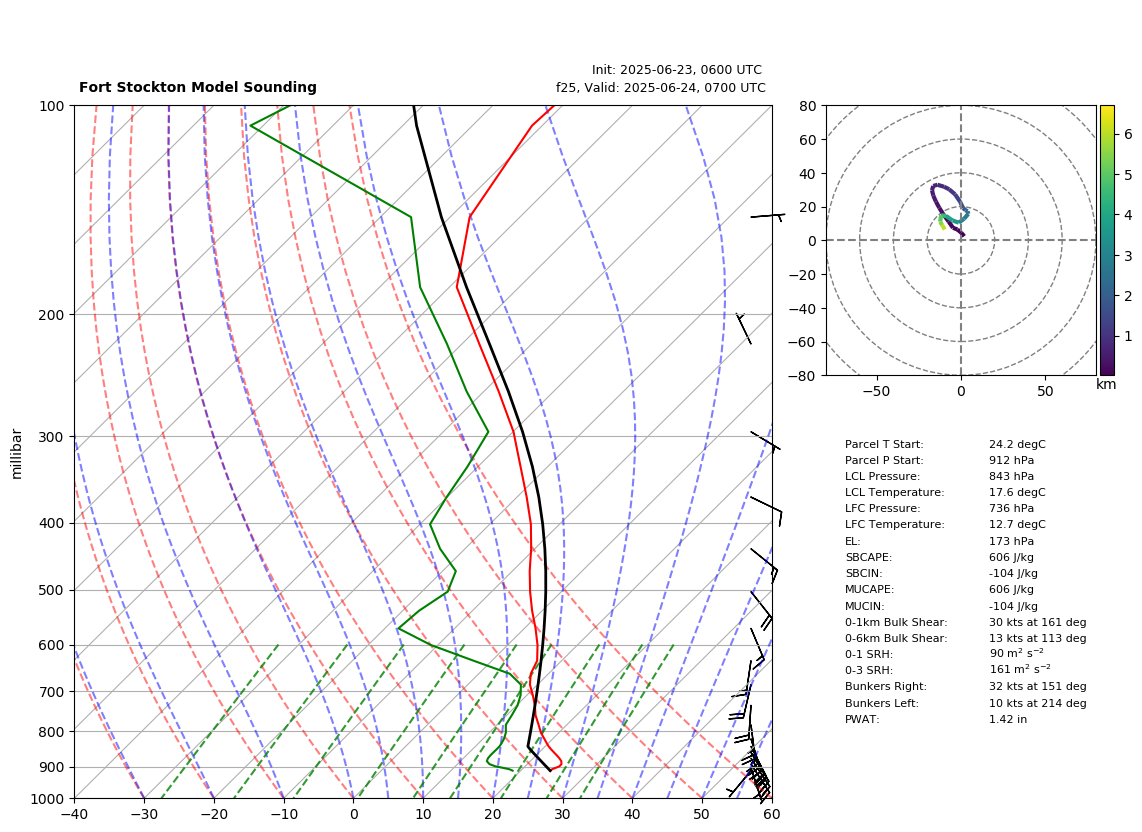
Task: Click the LCL Temperature value 17.6 degC
Action: [x=1017, y=492]
